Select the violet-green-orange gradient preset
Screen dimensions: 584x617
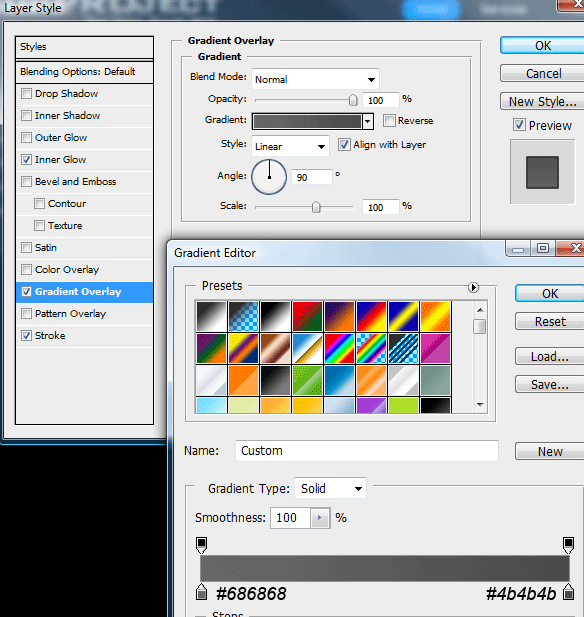(x=211, y=348)
